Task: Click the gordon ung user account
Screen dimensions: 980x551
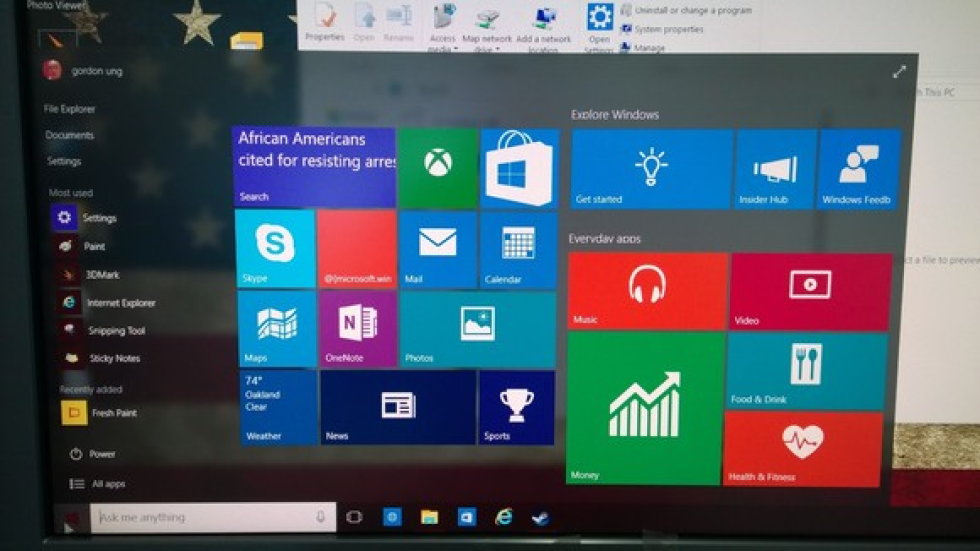Action: pyautogui.click(x=83, y=70)
